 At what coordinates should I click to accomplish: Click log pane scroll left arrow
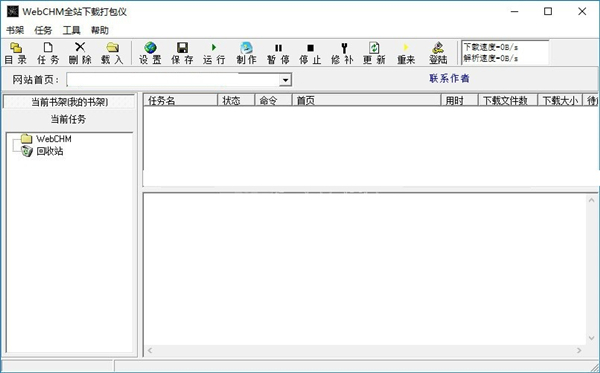coord(150,350)
